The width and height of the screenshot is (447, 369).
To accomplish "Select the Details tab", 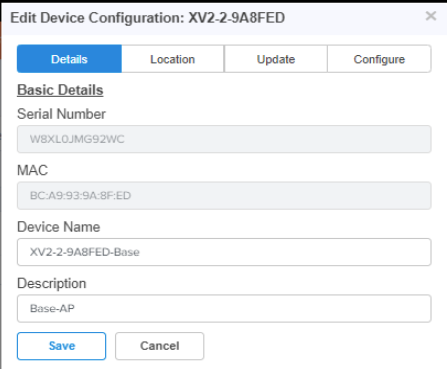I will tap(69, 59).
